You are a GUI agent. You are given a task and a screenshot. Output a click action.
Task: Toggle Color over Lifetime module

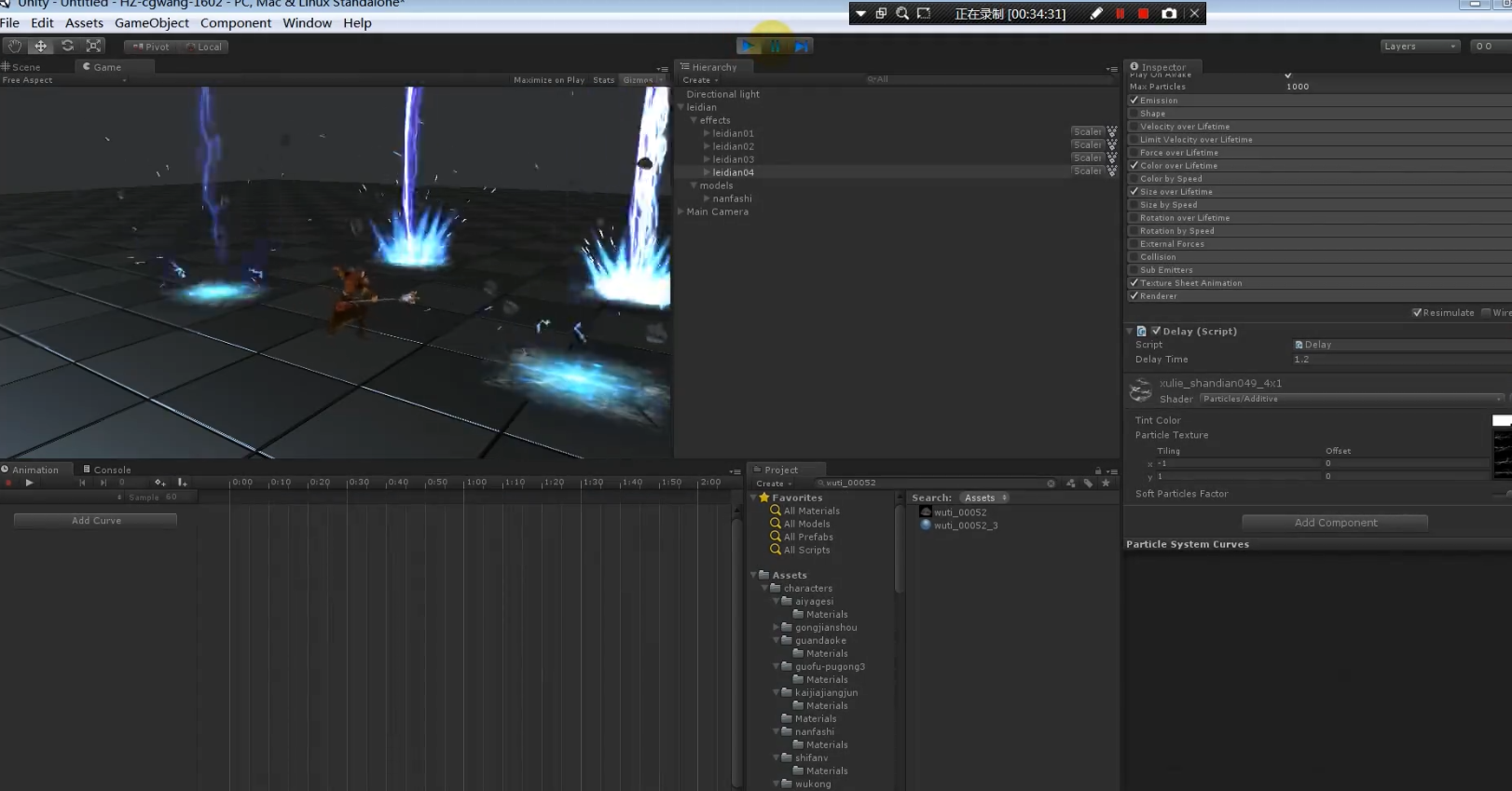pyautogui.click(x=1134, y=166)
